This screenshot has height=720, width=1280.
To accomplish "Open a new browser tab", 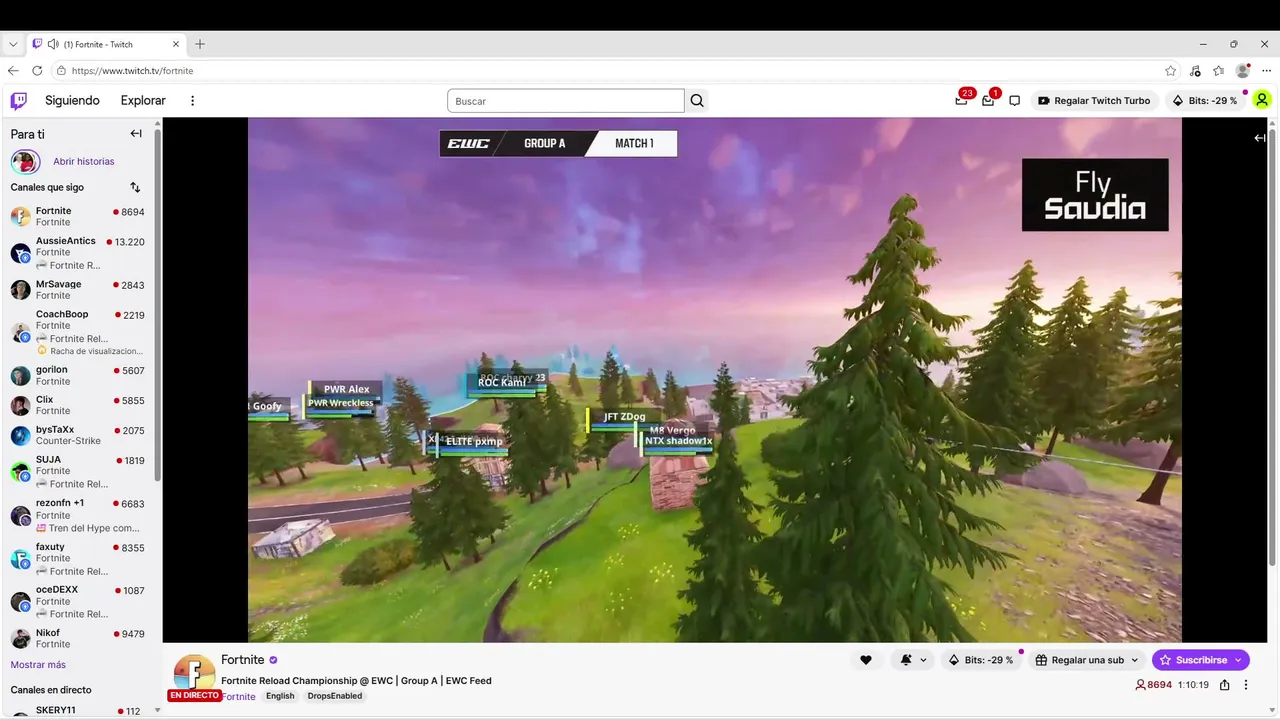I will [x=200, y=44].
